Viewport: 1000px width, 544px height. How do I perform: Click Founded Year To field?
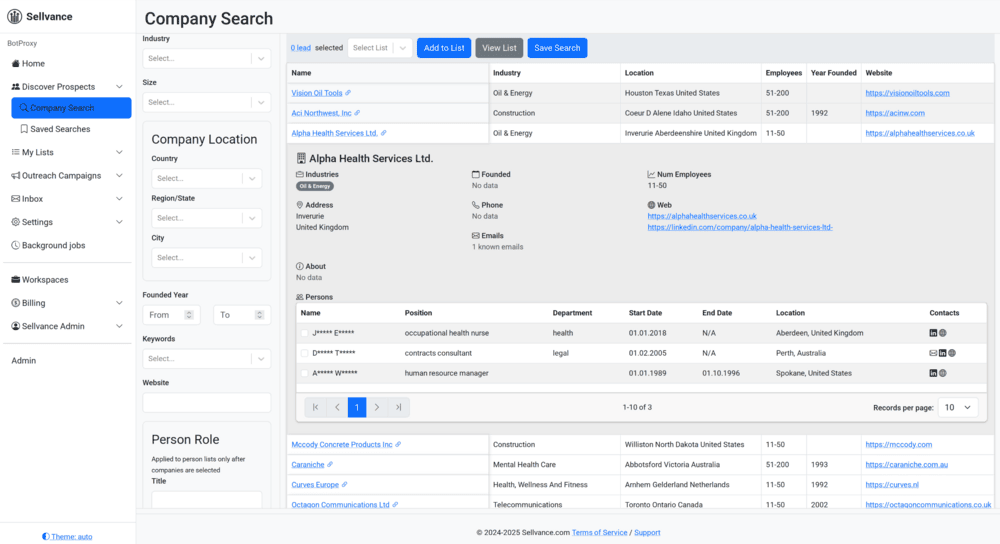[242, 315]
